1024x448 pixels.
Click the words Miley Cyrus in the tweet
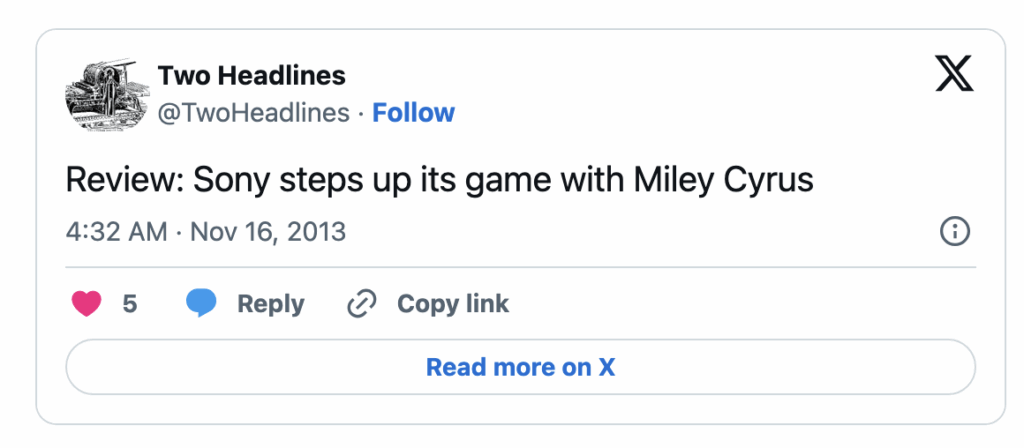click(x=724, y=180)
